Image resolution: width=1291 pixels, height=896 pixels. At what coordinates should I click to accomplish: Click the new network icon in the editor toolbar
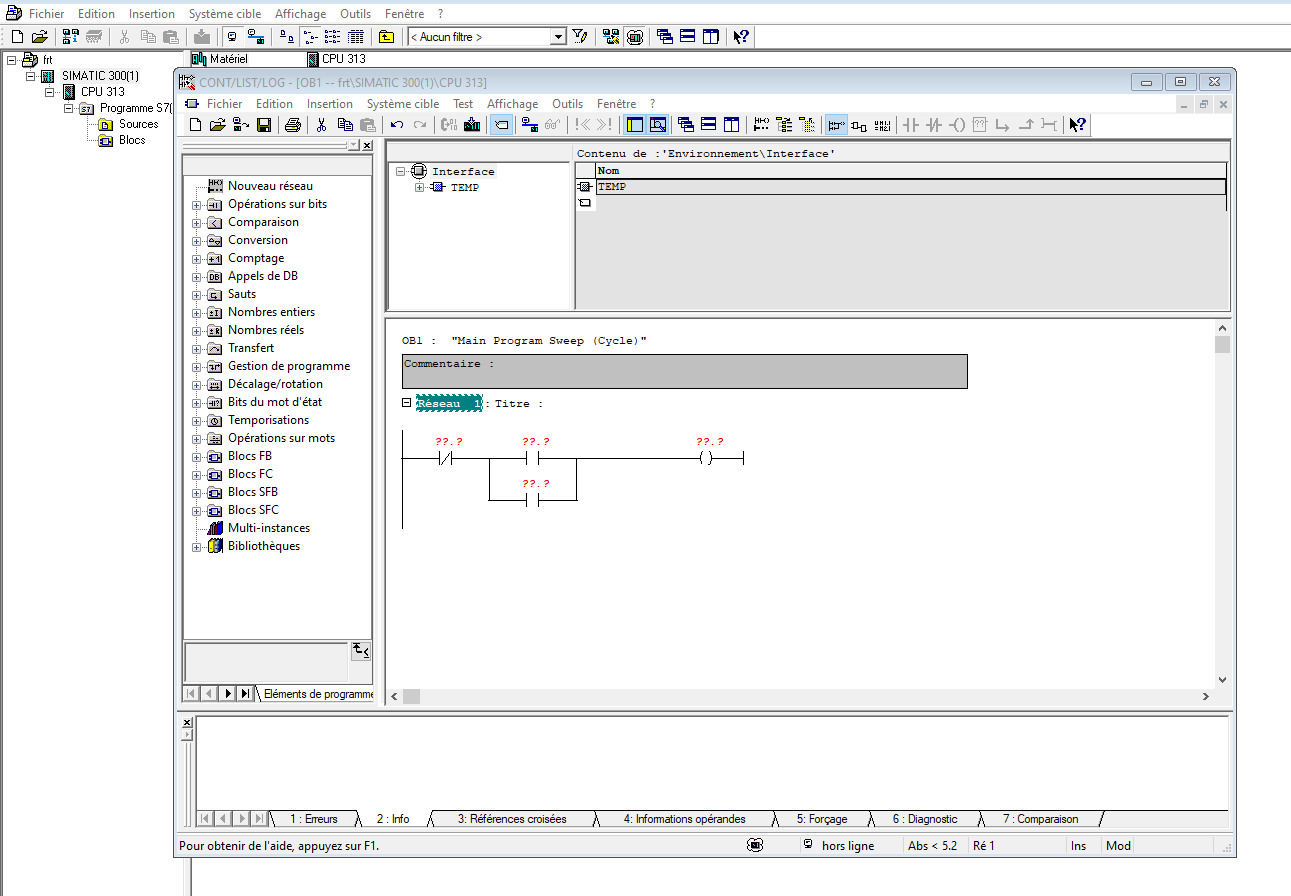pyautogui.click(x=761, y=125)
